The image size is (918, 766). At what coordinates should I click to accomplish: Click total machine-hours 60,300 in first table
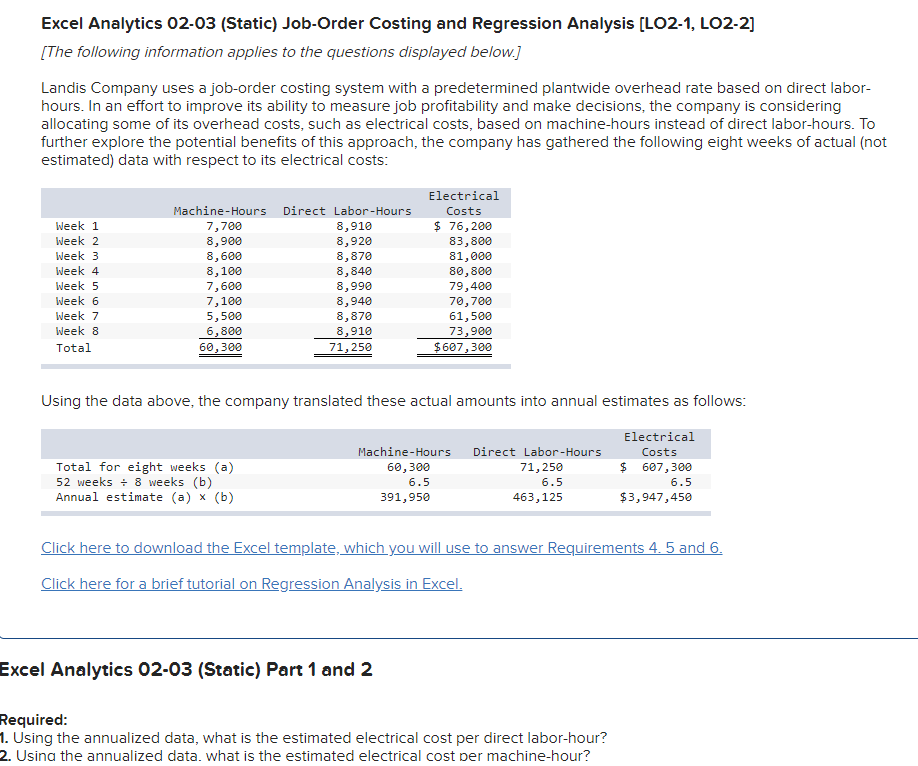[220, 347]
